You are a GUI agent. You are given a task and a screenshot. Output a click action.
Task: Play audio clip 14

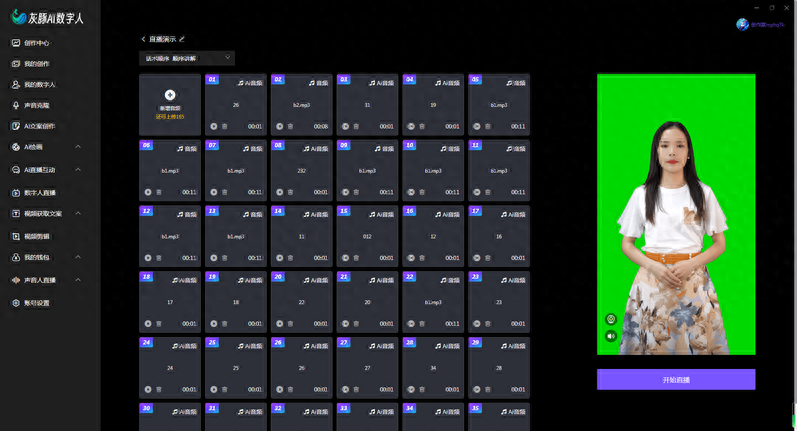(280, 258)
